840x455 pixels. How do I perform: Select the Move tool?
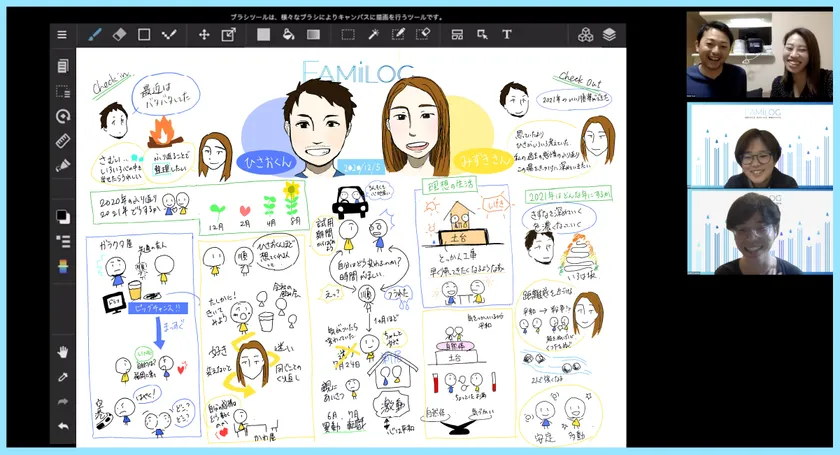[x=204, y=35]
